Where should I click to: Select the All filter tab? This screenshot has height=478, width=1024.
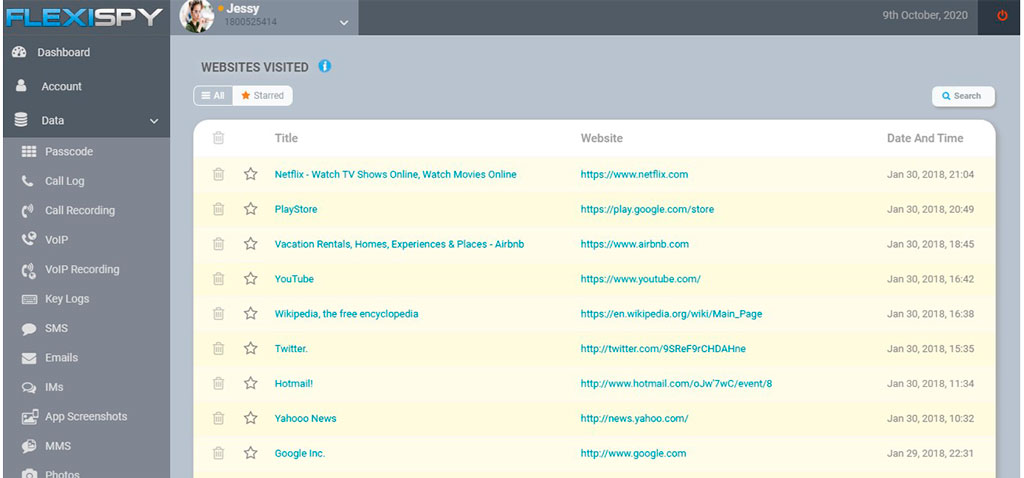[x=213, y=95]
